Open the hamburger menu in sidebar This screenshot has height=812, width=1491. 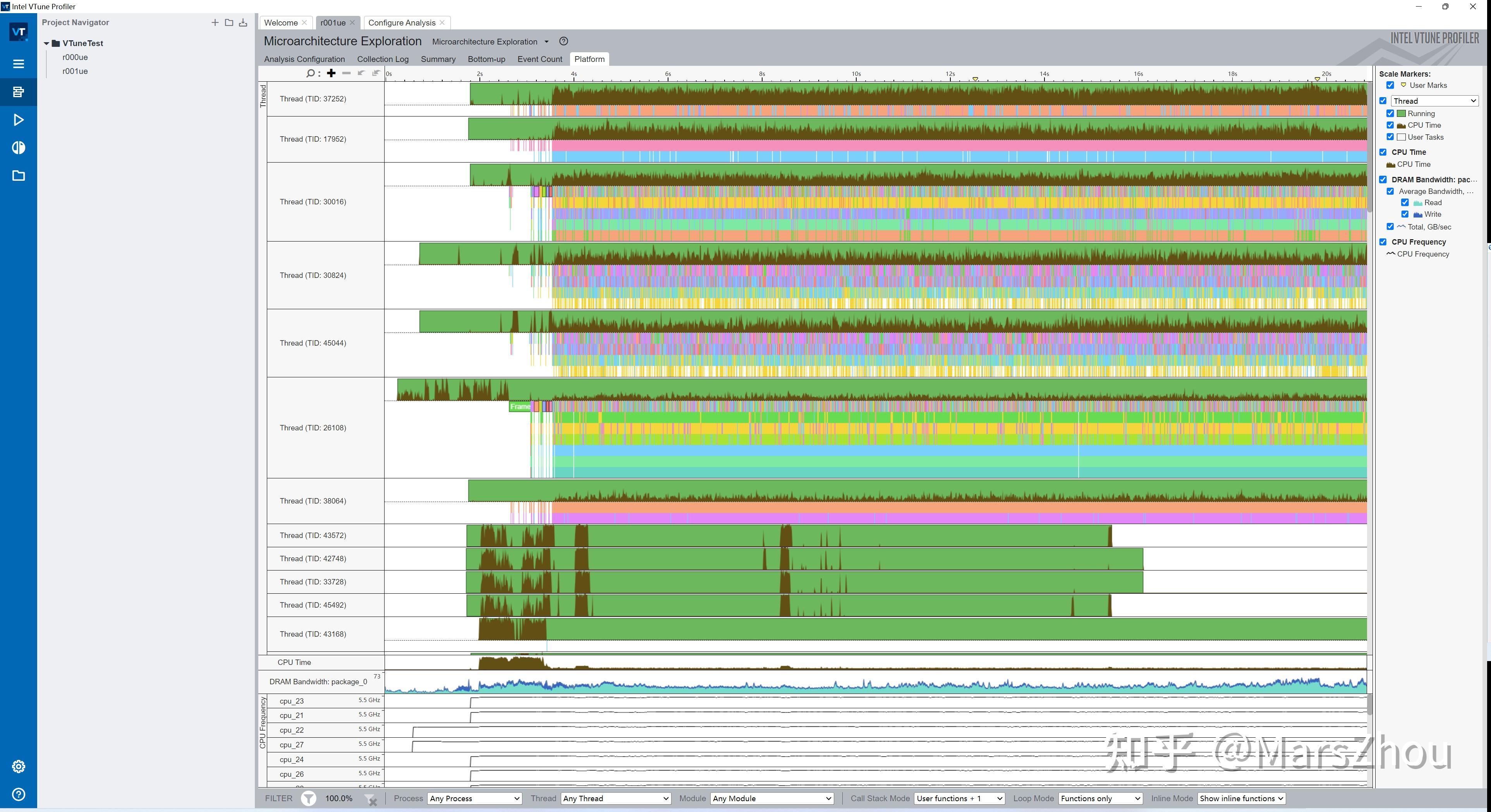19,63
